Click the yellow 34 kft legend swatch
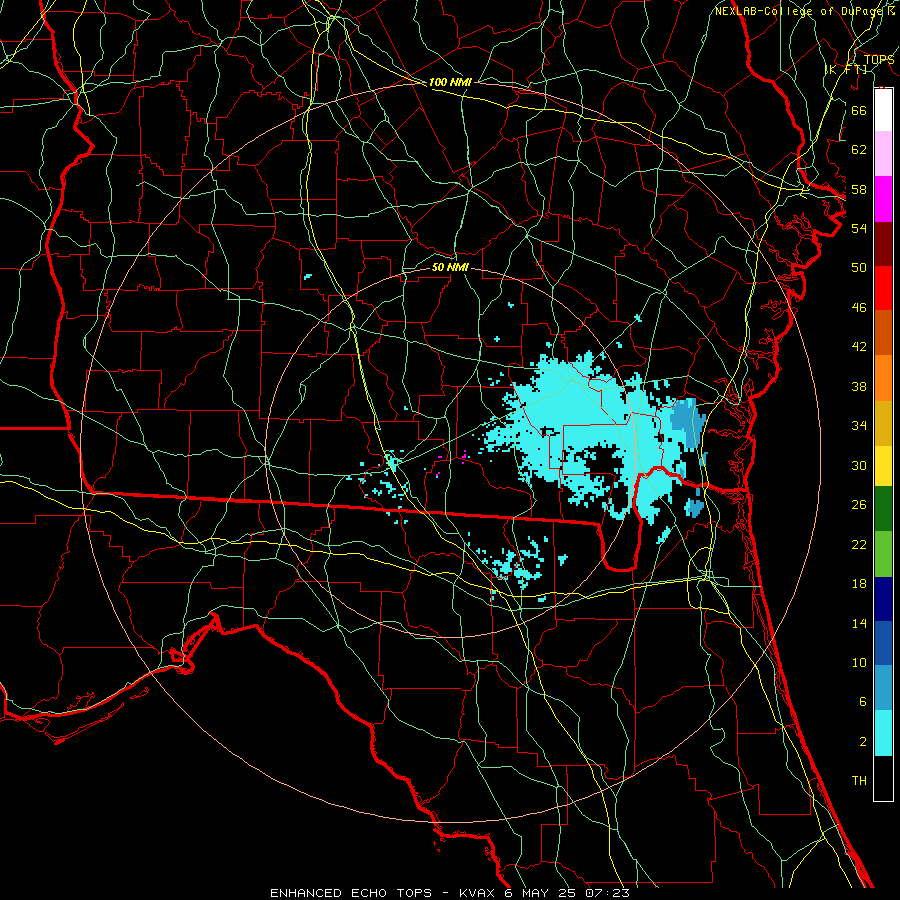Viewport: 900px width, 900px height. point(883,465)
